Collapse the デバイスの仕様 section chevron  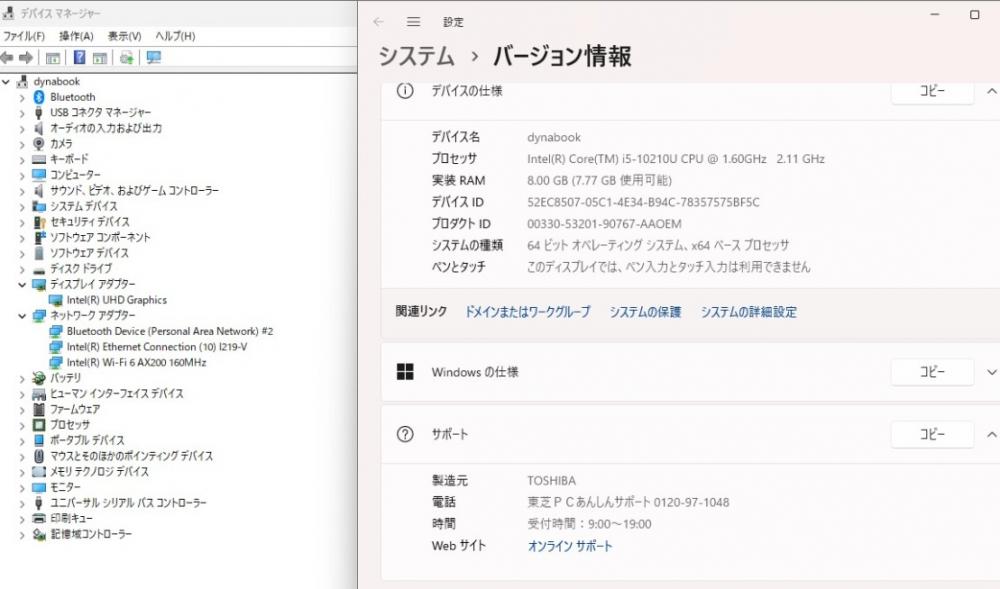[991, 91]
